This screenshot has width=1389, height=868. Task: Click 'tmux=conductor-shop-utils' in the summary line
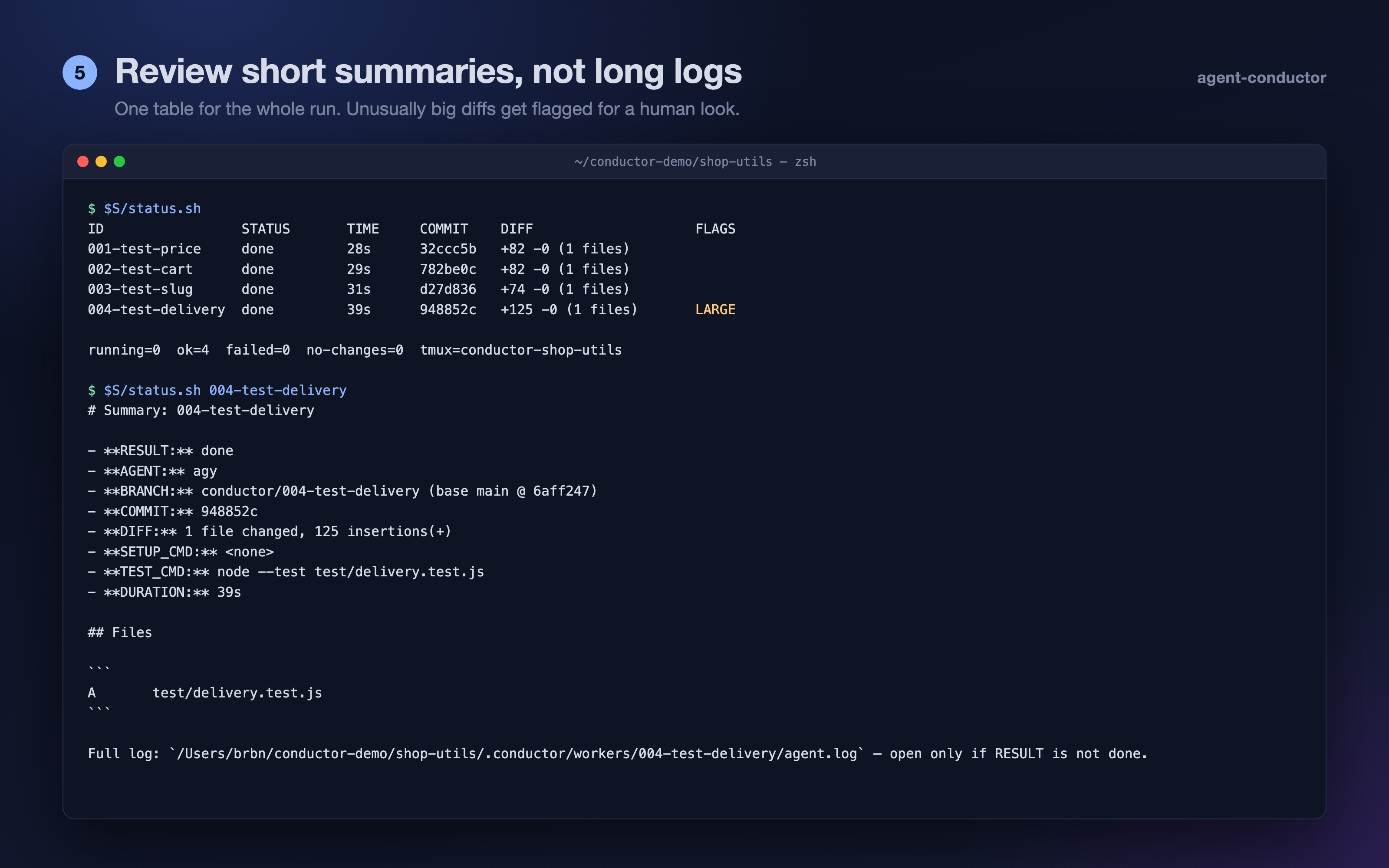(520, 350)
